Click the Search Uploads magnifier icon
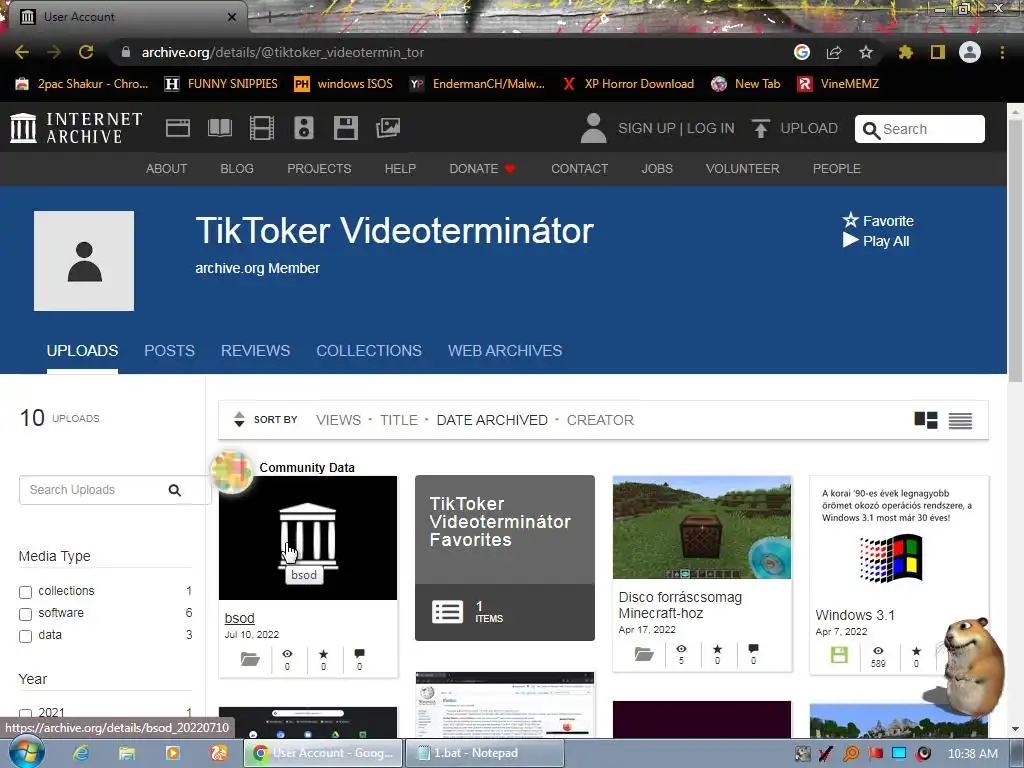1024x768 pixels. click(x=174, y=490)
